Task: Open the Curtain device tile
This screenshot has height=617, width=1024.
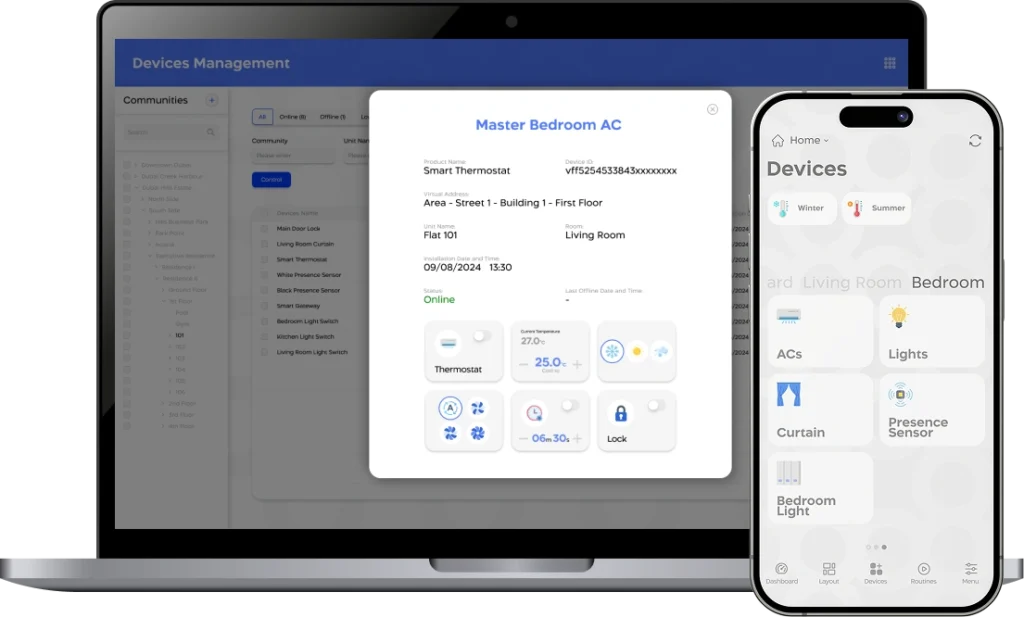Action: tap(820, 410)
